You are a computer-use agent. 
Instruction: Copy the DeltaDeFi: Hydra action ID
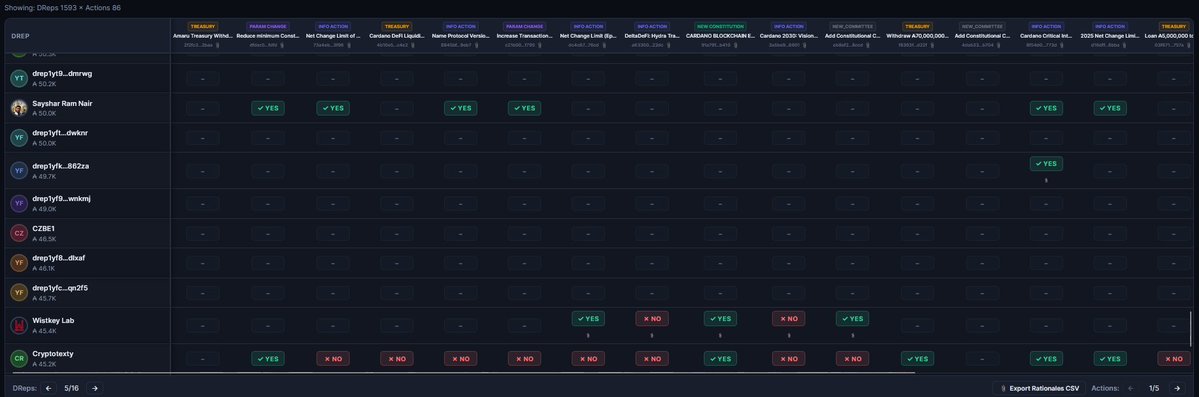point(668,45)
